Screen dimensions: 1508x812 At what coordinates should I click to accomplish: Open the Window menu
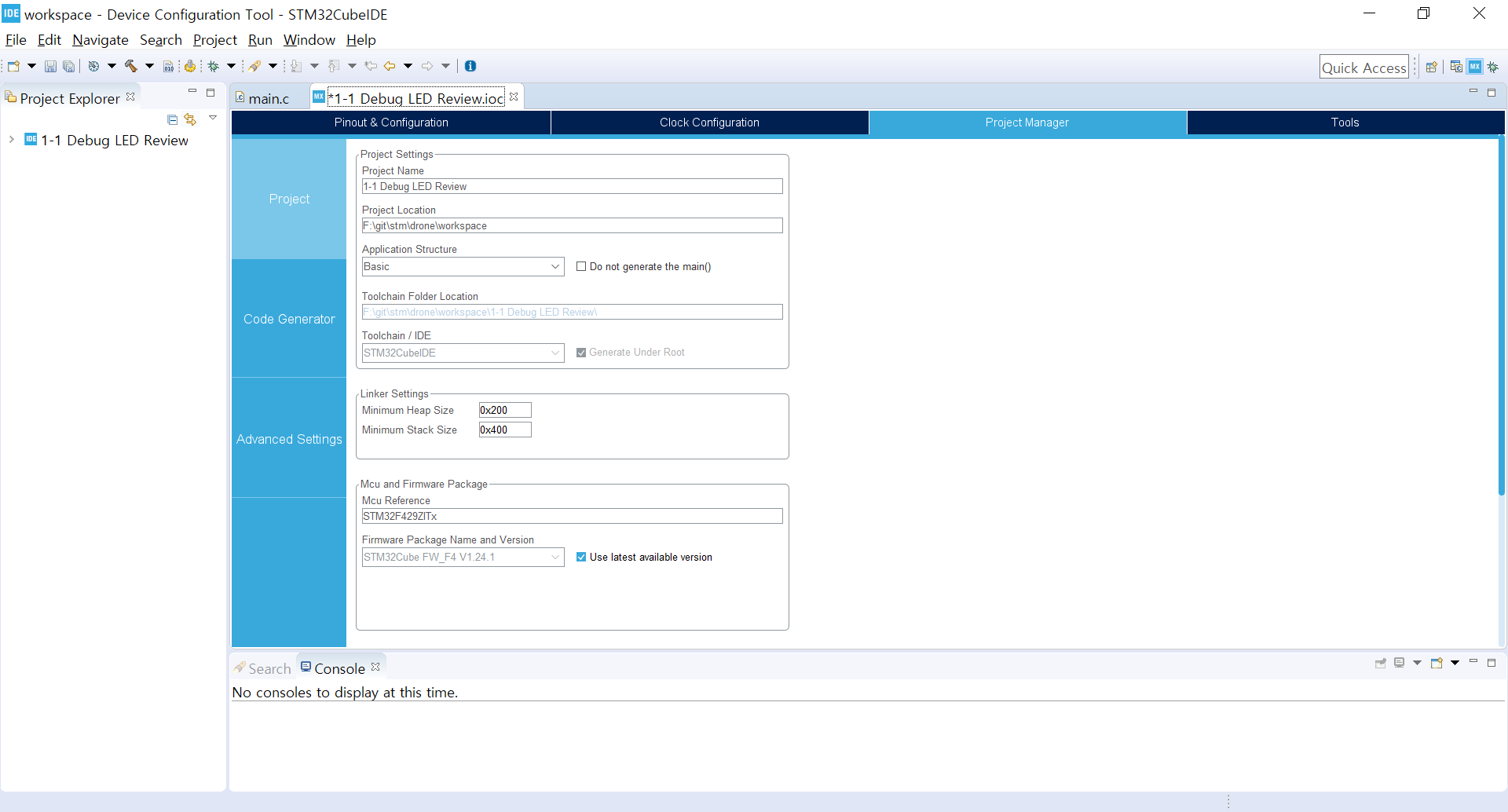coord(309,40)
